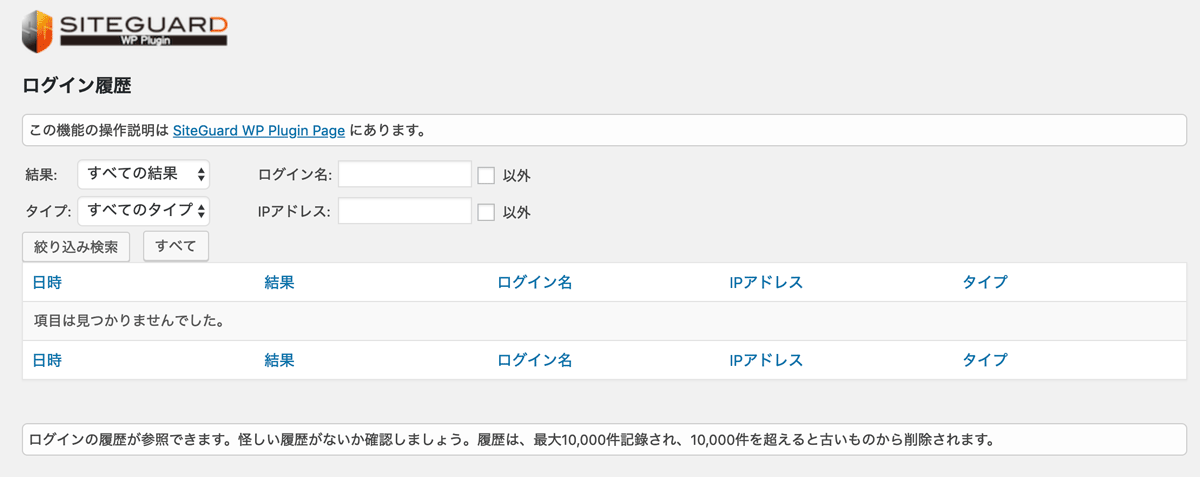The height and width of the screenshot is (477, 1200).
Task: Click the すべて button
Action: pos(176,245)
